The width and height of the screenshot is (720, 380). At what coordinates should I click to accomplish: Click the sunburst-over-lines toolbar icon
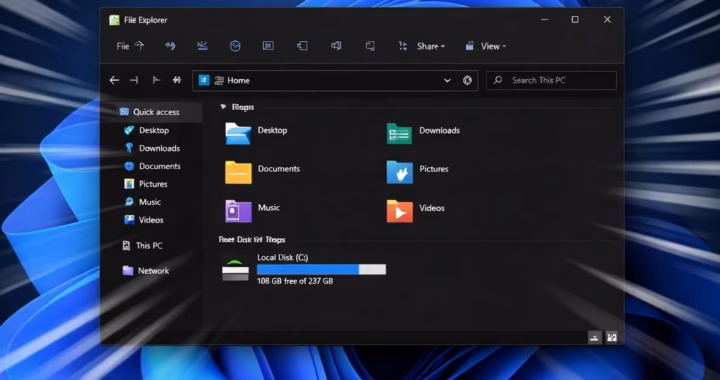tap(202, 45)
